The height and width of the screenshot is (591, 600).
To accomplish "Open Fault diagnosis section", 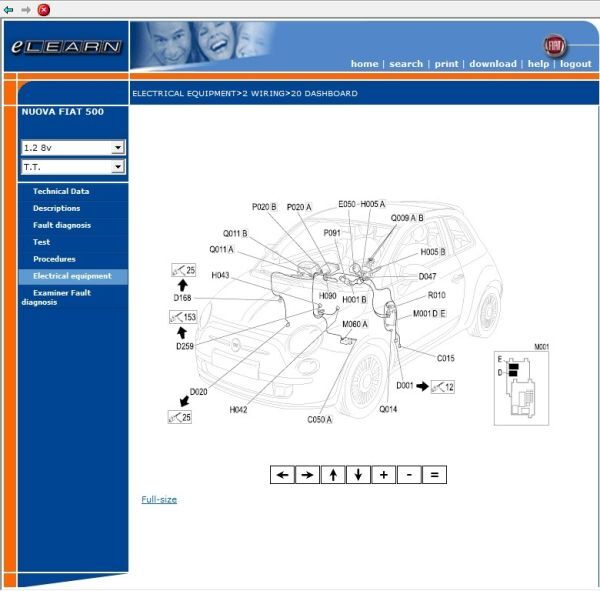I will [62, 225].
